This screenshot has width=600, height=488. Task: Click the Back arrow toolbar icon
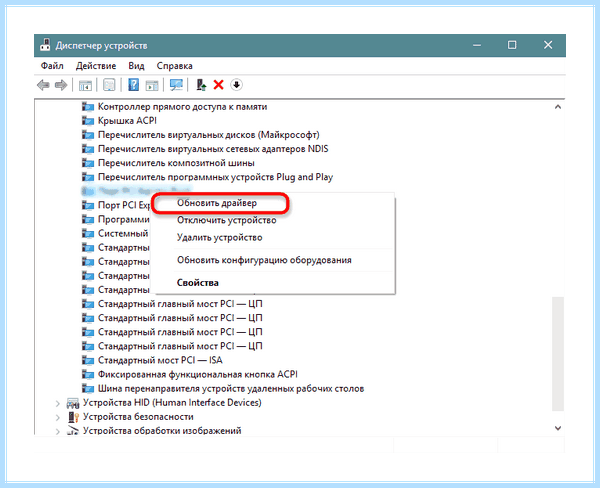tap(43, 85)
